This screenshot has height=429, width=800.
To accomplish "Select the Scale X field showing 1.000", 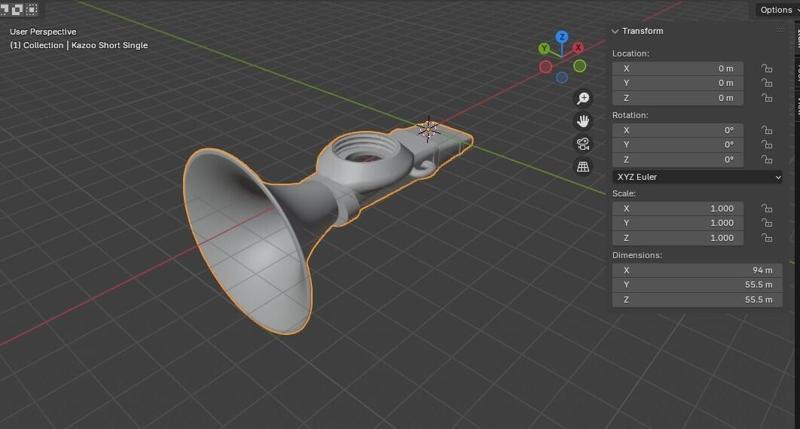I will tap(678, 208).
